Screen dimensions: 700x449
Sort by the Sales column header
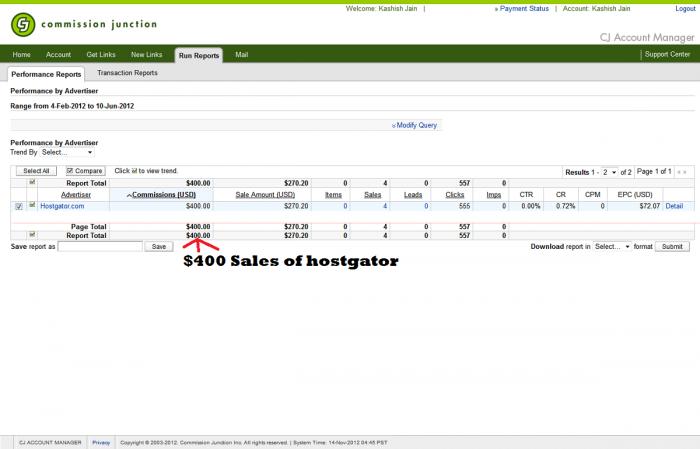(373, 195)
